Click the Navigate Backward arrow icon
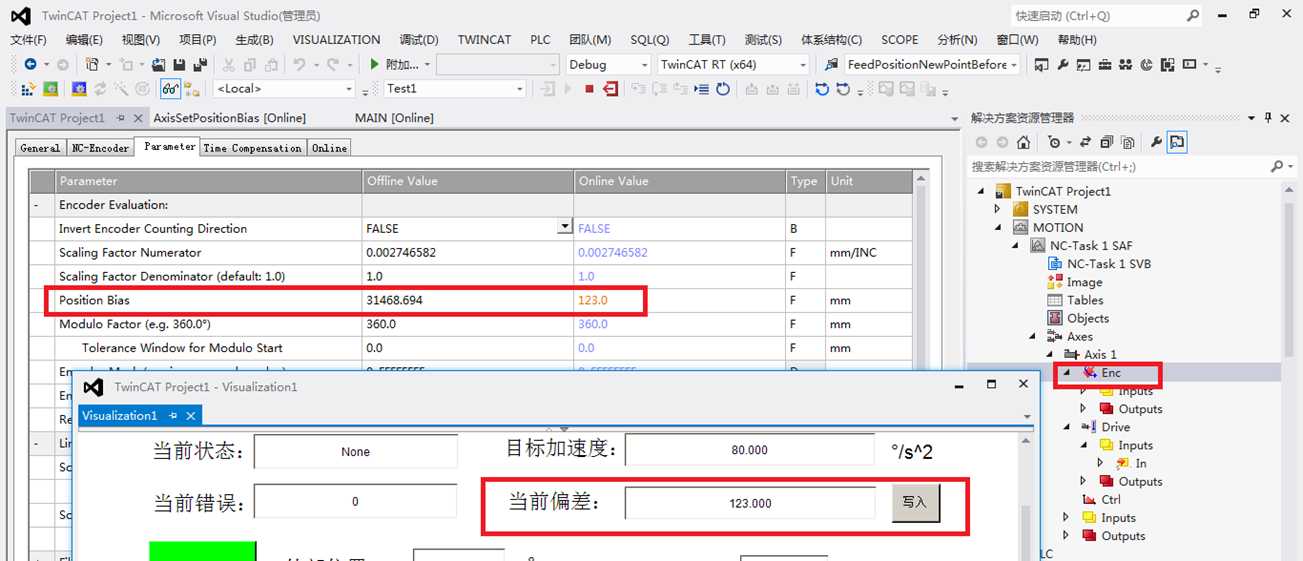Screen dimensions: 1303x561 click(x=30, y=64)
